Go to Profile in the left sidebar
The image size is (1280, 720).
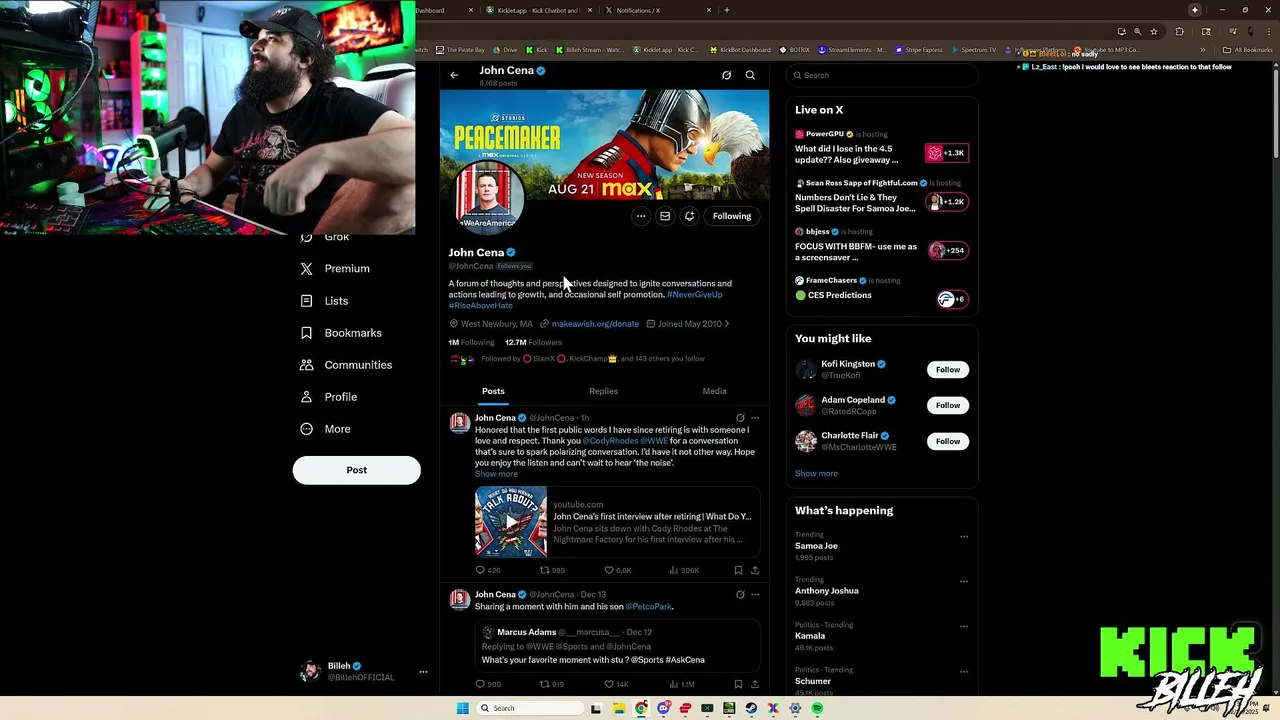pos(329,397)
